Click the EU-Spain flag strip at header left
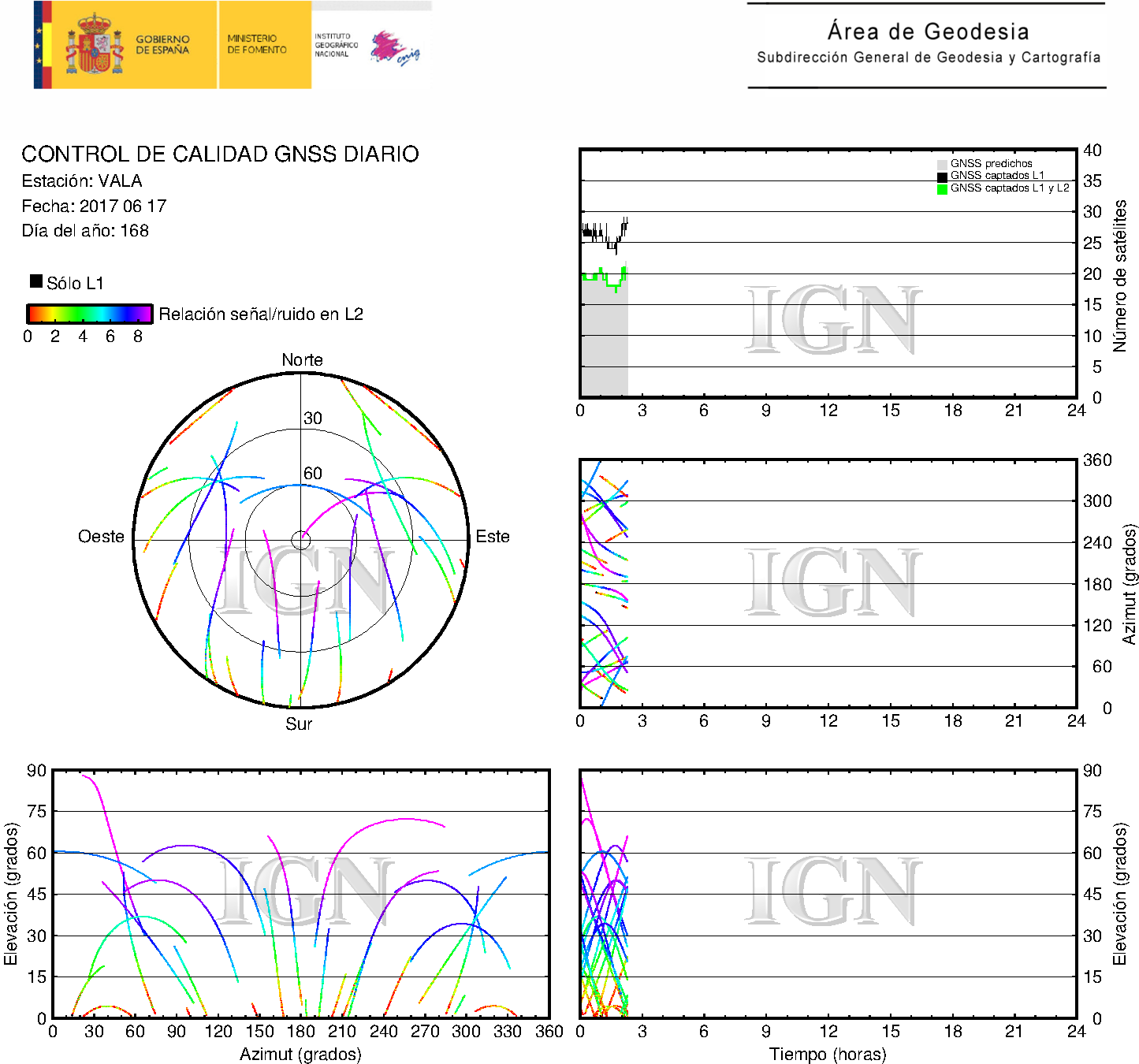 pyautogui.click(x=43, y=45)
